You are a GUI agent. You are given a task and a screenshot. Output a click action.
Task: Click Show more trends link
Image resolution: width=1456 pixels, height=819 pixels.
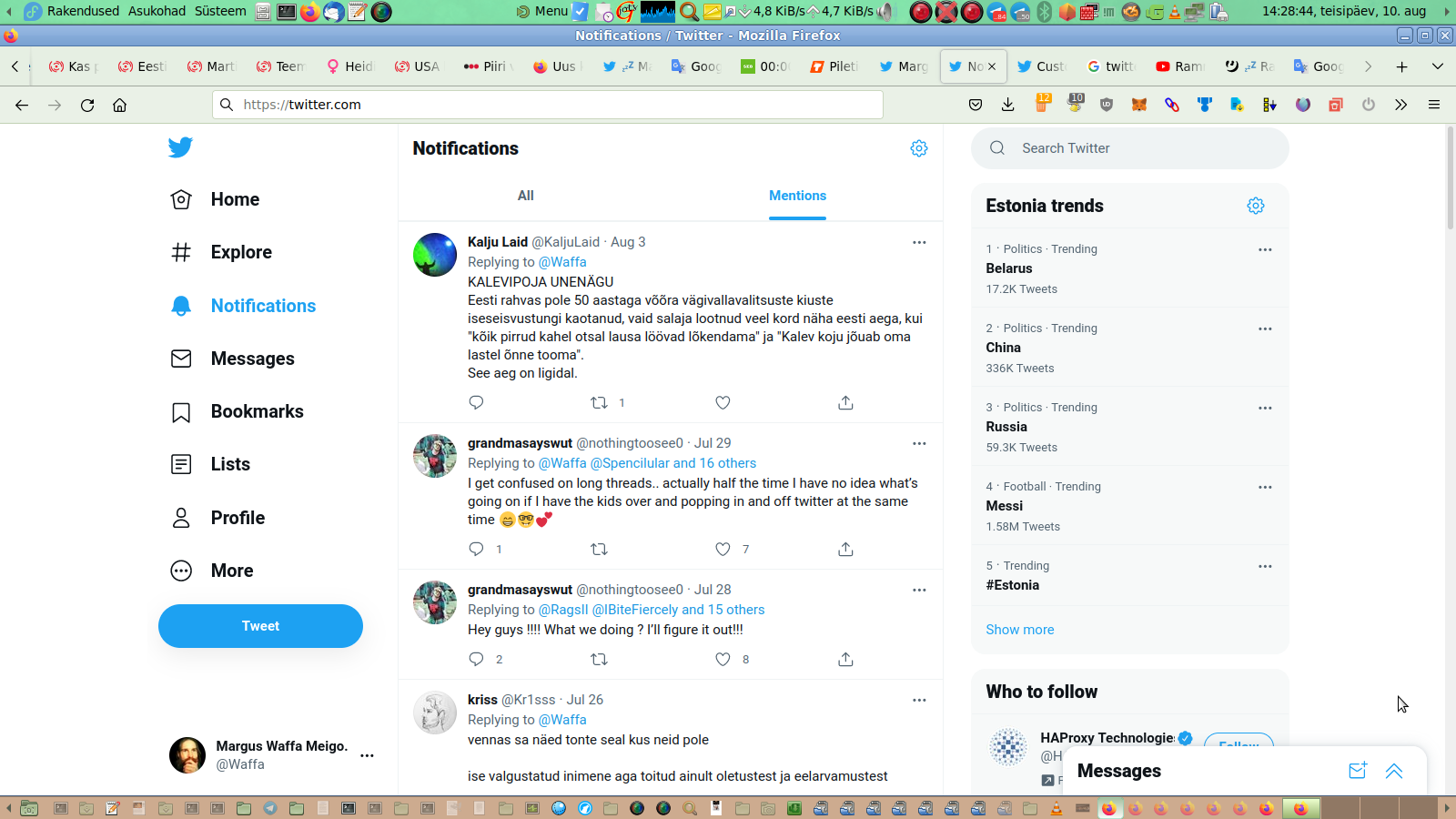coord(1020,630)
